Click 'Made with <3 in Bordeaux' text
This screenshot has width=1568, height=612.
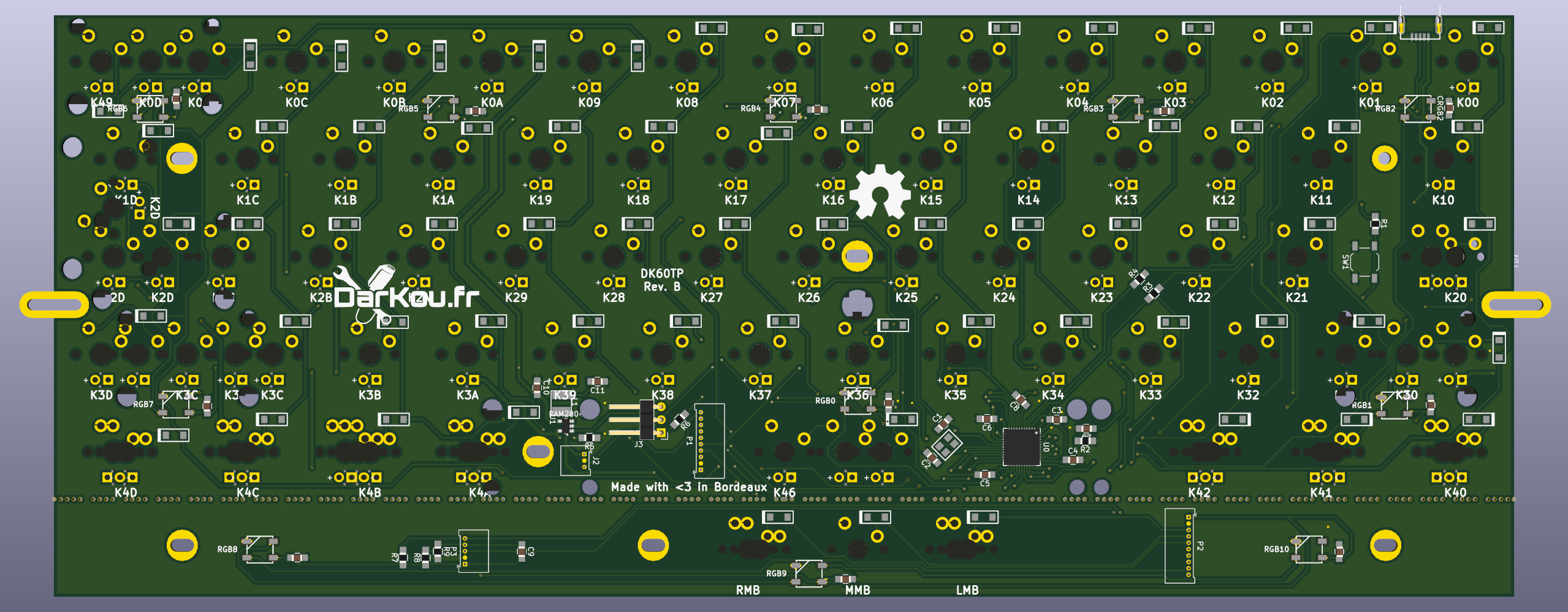688,487
